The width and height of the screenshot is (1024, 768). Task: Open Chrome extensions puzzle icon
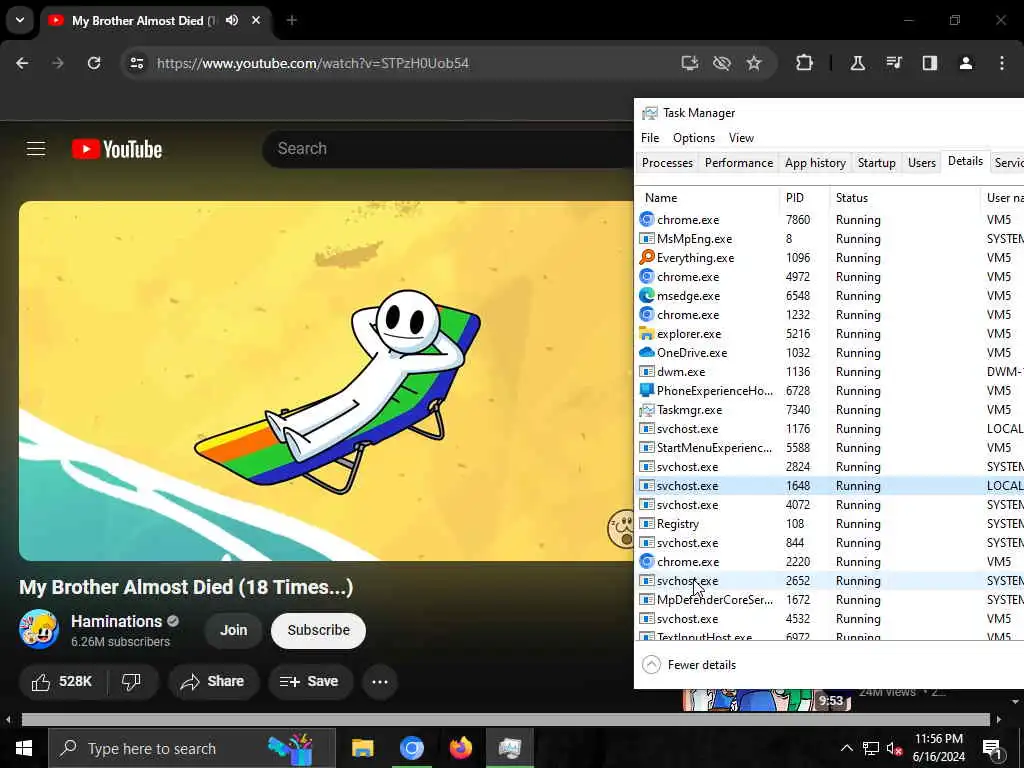(805, 63)
